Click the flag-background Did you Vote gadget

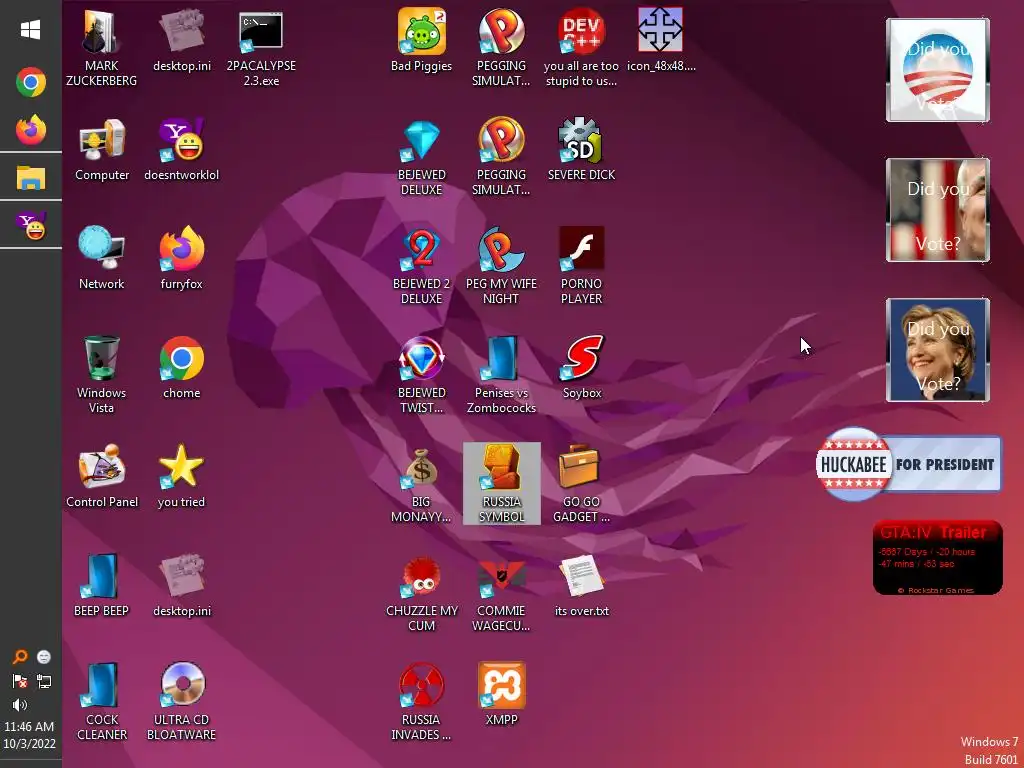point(938,210)
